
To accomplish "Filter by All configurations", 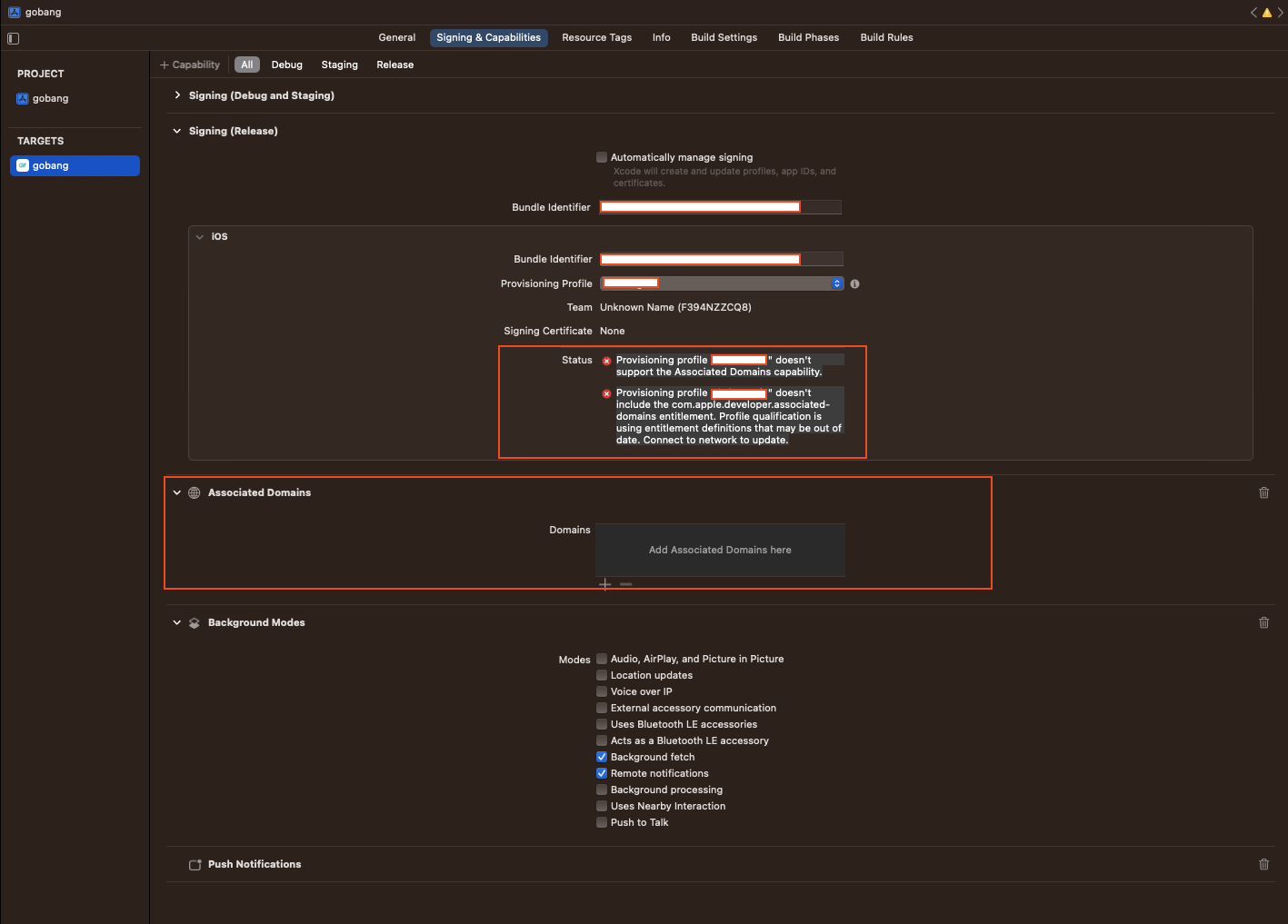I will 247,65.
